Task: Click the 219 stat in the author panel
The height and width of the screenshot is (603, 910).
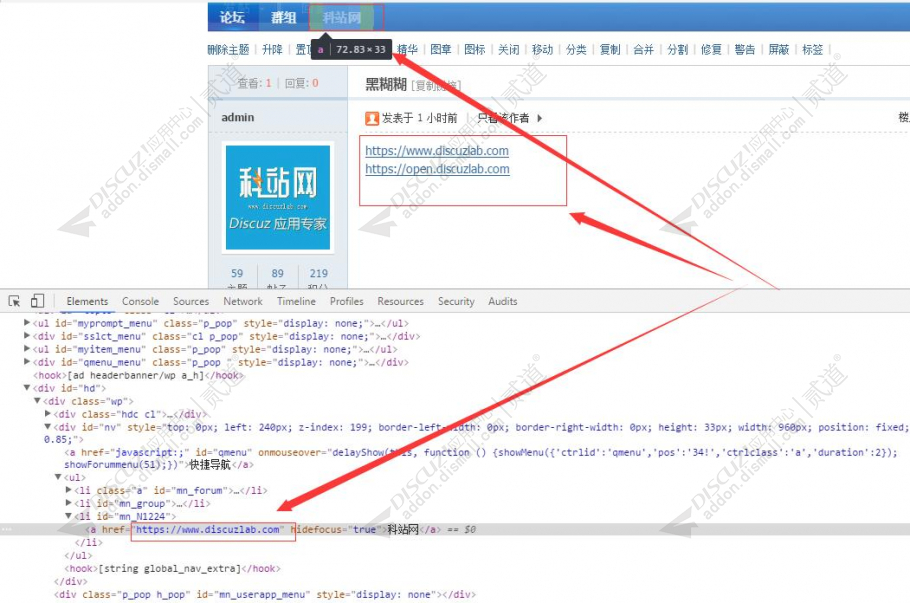Action: tap(319, 273)
